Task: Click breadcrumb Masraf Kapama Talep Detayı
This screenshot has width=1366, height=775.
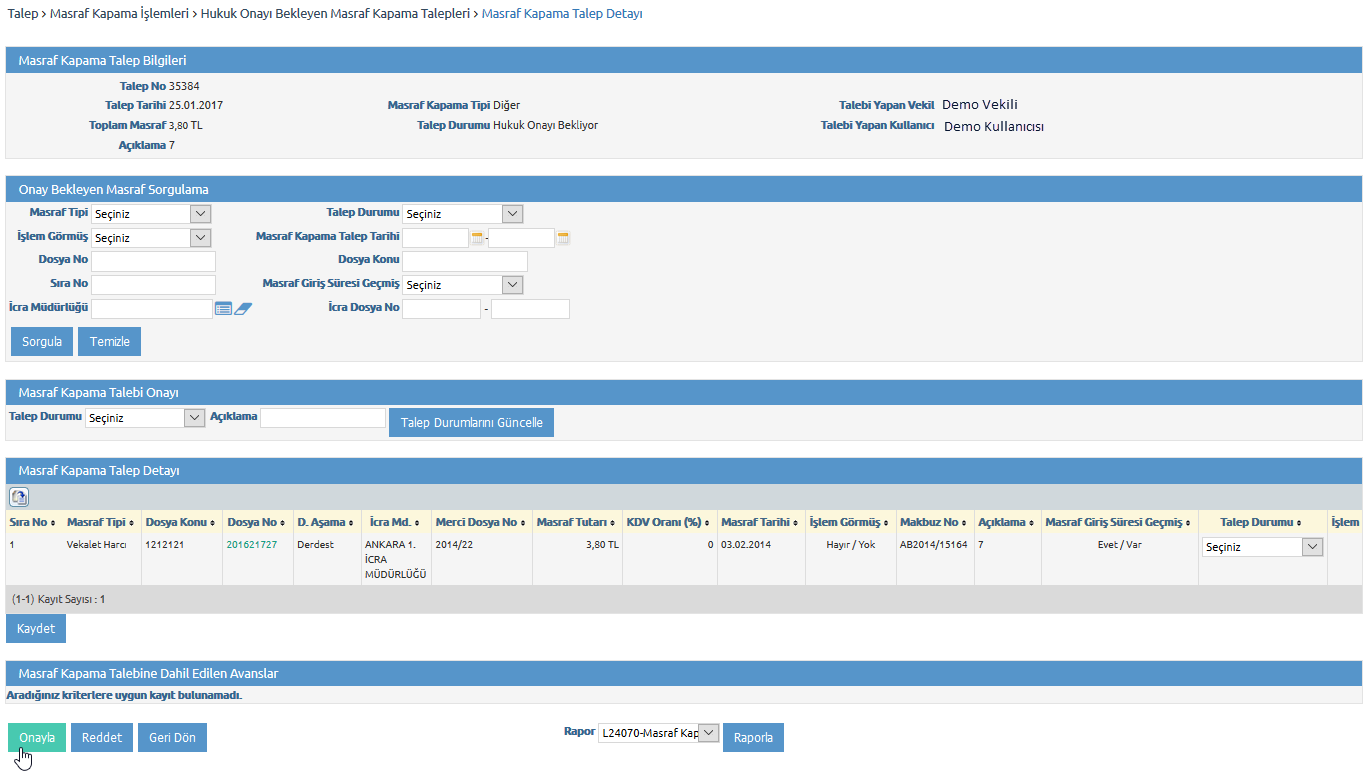Action: click(562, 14)
